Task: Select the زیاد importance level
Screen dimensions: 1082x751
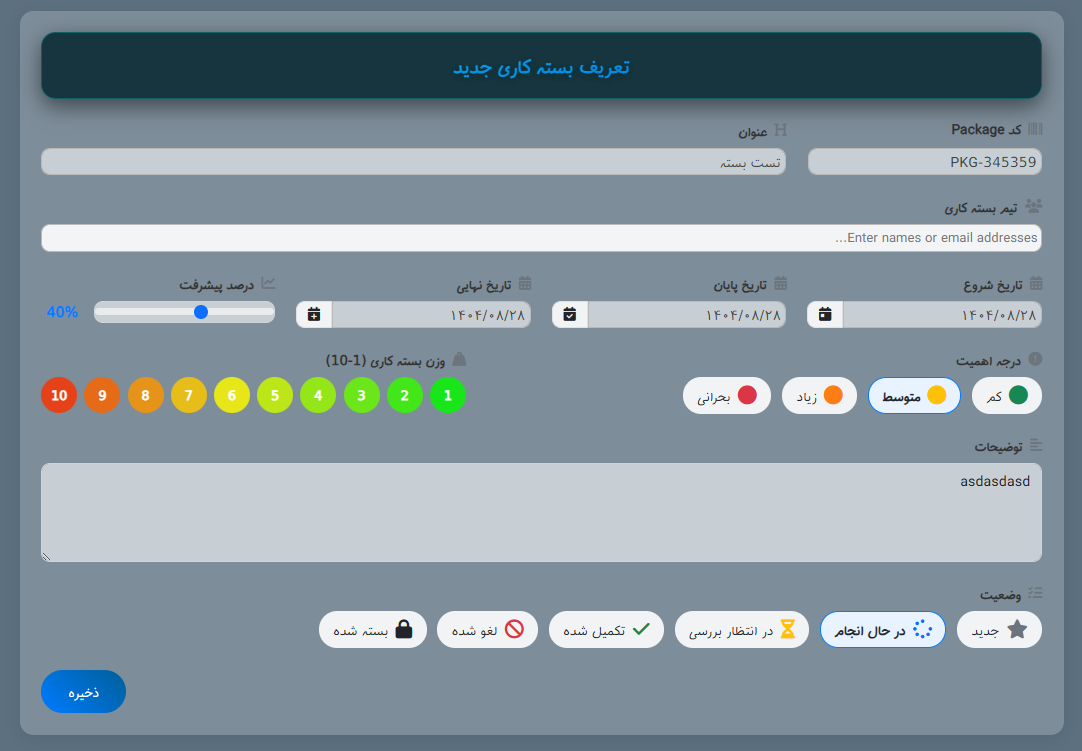Action: 819,395
